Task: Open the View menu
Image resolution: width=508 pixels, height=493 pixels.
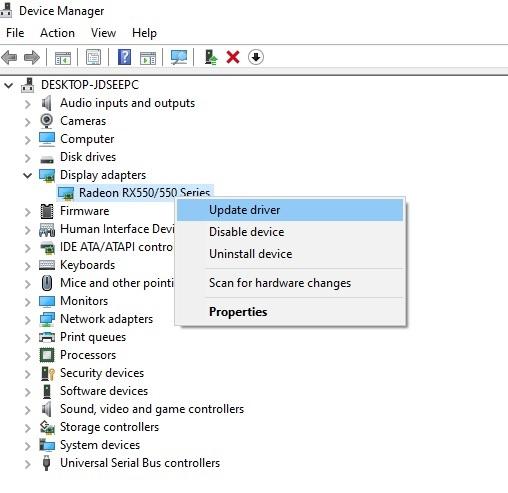Action: [103, 33]
